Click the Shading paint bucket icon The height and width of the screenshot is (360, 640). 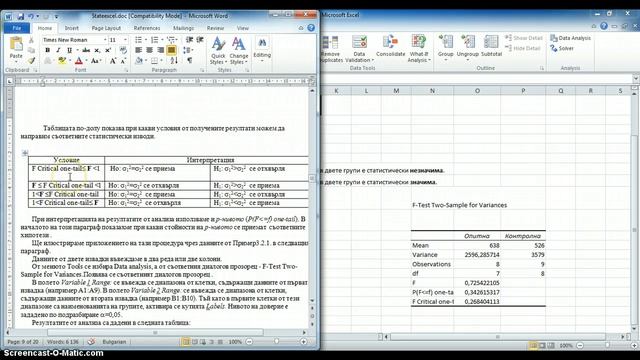(x=139, y=61)
